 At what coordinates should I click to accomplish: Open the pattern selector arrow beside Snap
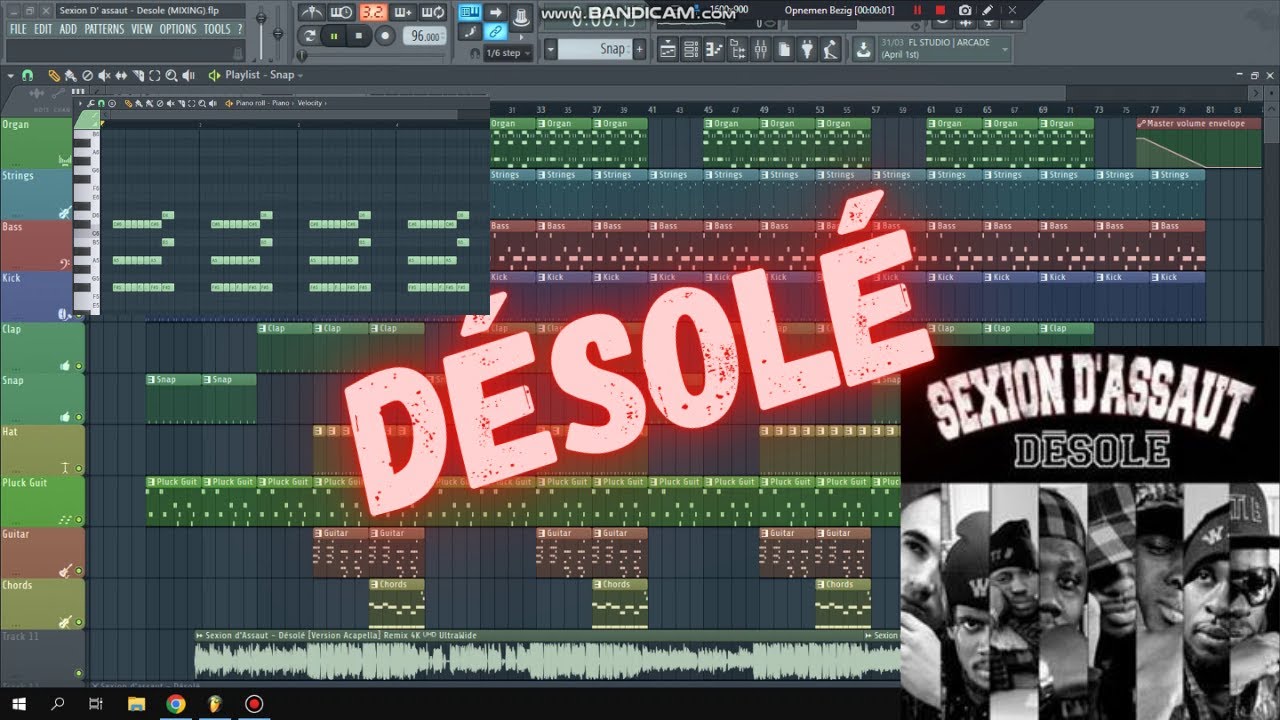pos(550,49)
